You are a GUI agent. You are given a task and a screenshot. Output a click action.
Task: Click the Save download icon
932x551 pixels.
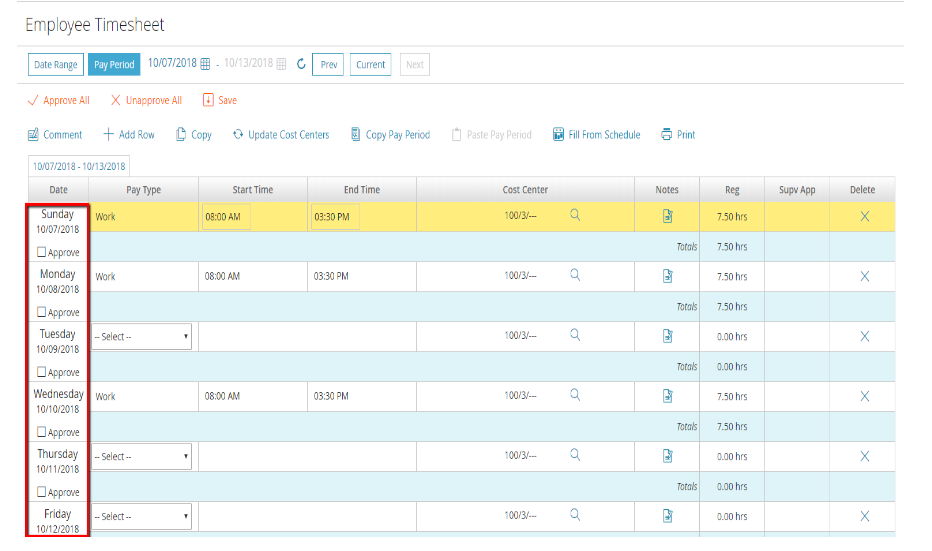[x=208, y=100]
